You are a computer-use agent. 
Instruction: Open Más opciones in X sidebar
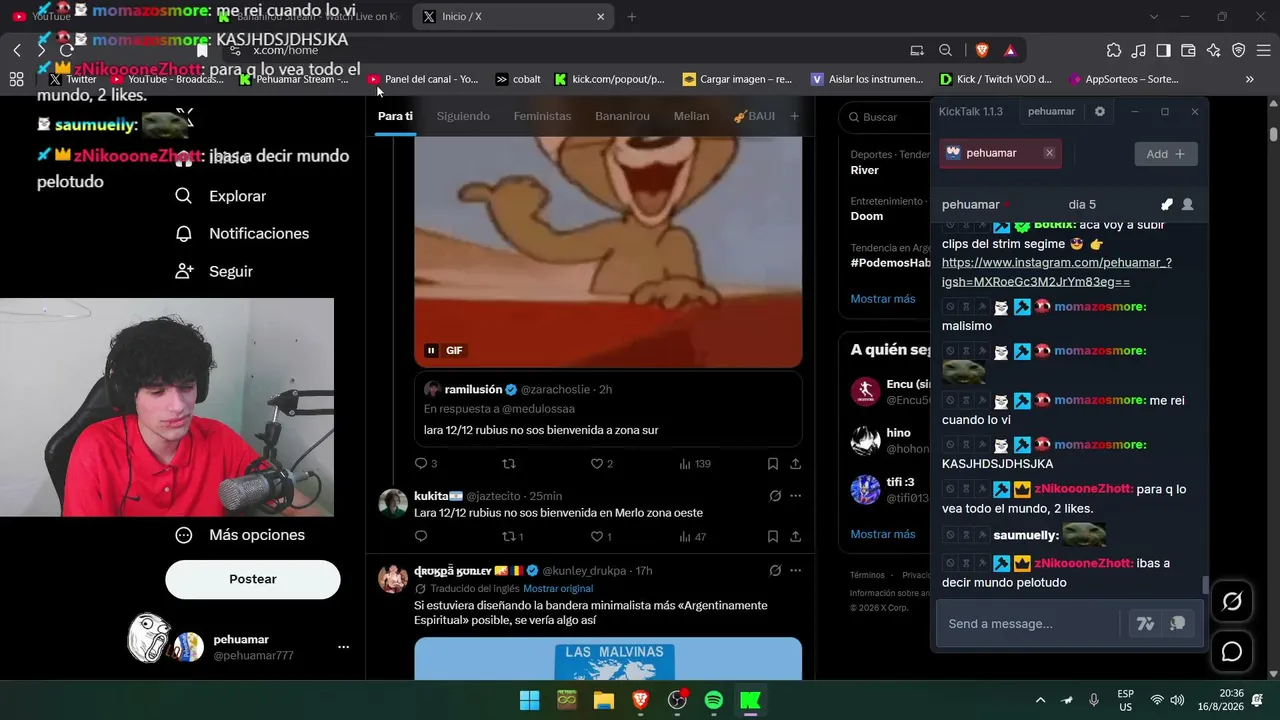point(240,535)
